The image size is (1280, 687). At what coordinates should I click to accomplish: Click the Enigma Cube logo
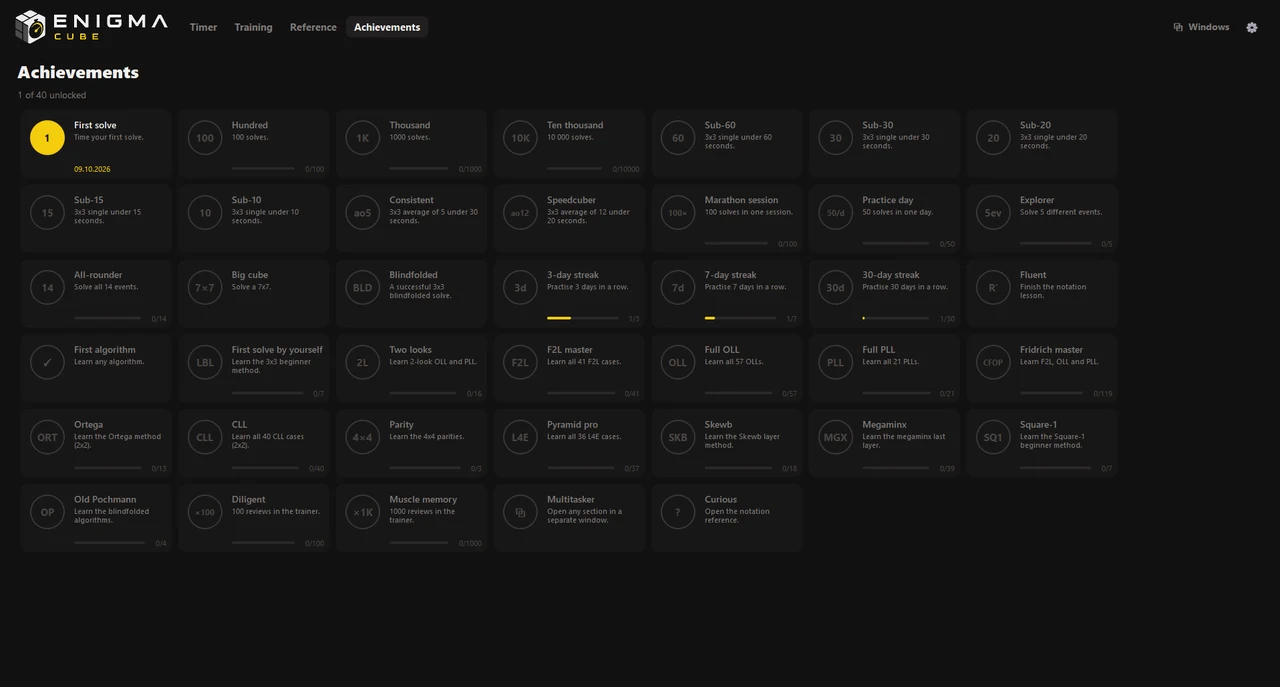tap(91, 27)
